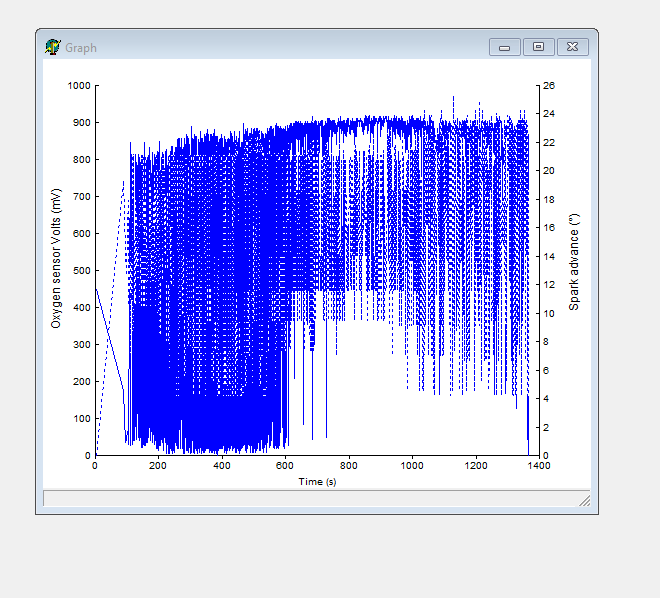Minimize the Graph window
The image size is (660, 598).
pyautogui.click(x=505, y=47)
